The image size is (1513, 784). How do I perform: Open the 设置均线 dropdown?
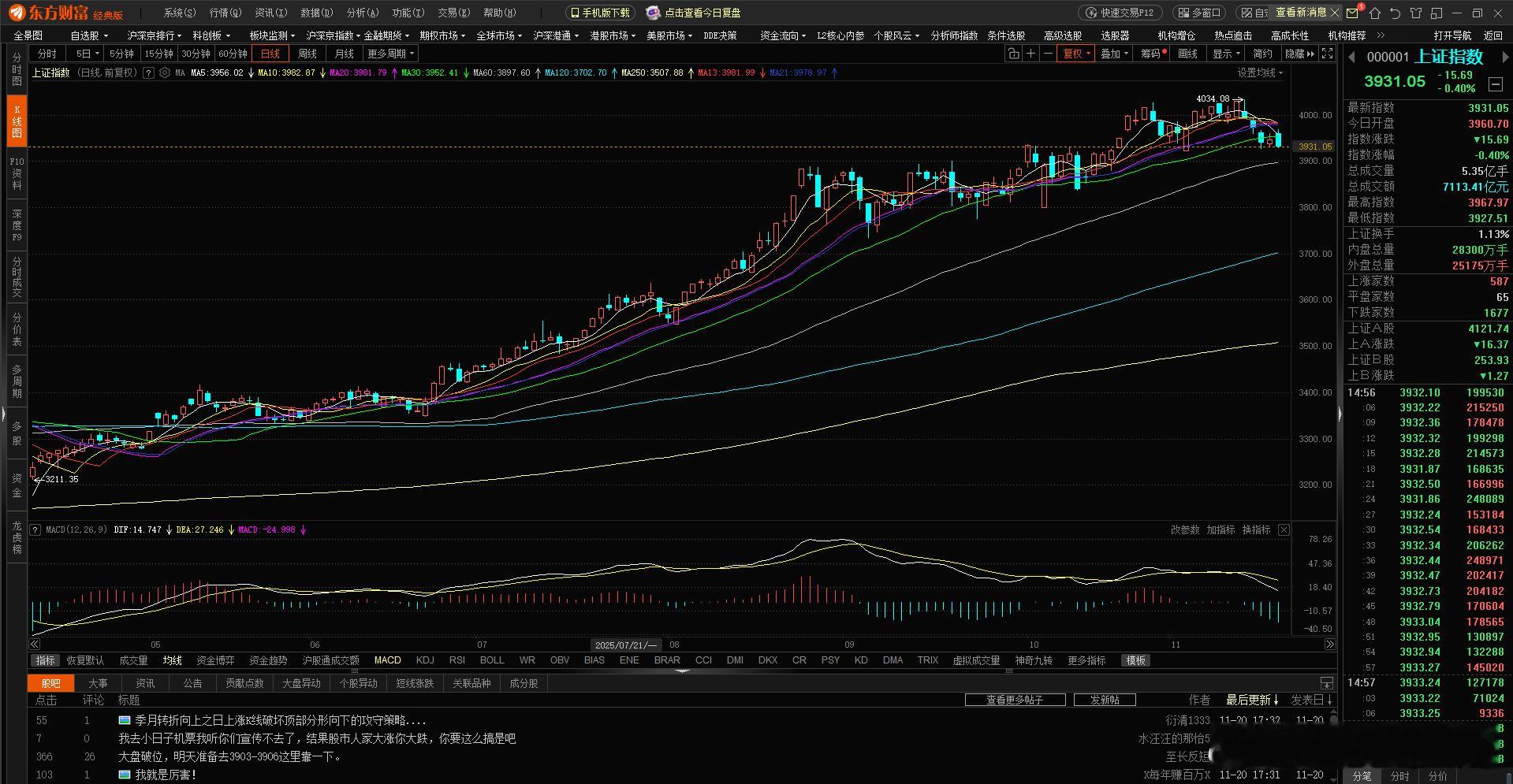(x=1260, y=72)
